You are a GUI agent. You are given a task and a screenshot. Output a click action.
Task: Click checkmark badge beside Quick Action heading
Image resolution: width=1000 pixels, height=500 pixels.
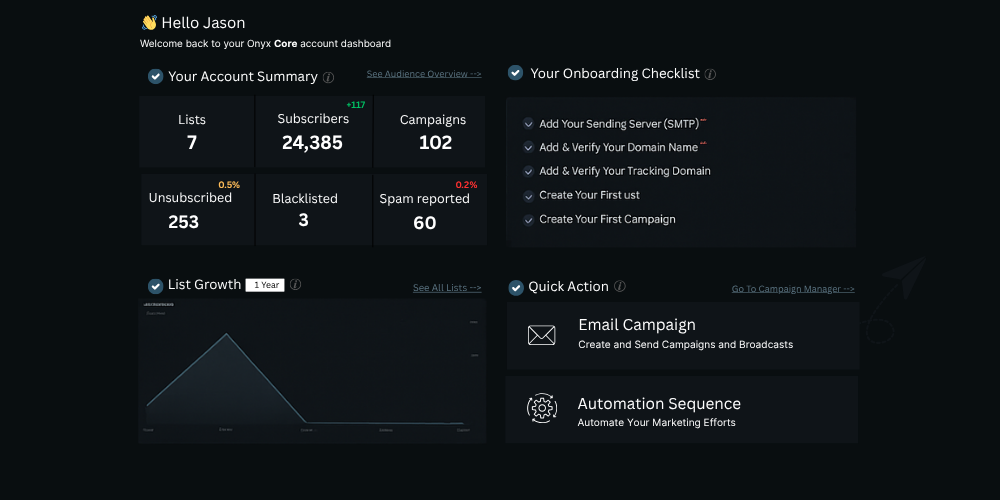point(516,287)
